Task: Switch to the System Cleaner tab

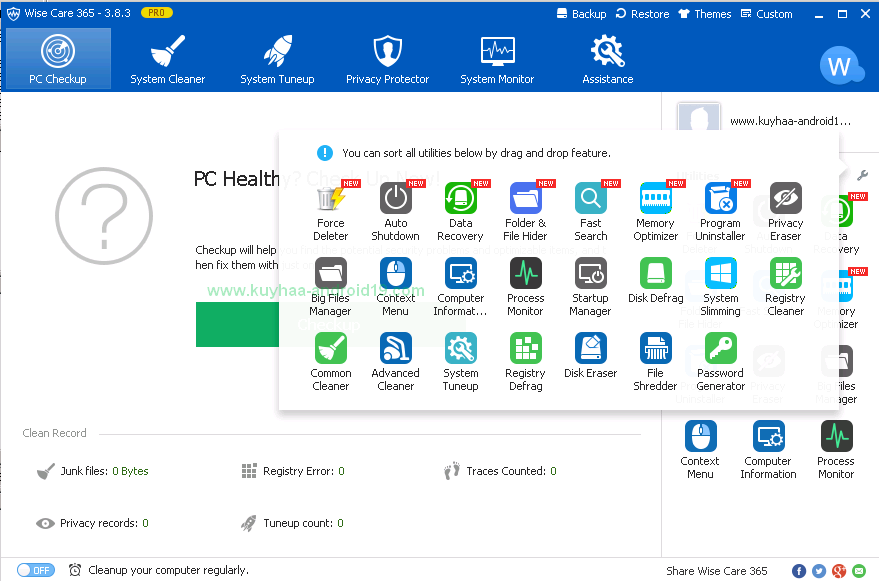Action: click(x=168, y=59)
